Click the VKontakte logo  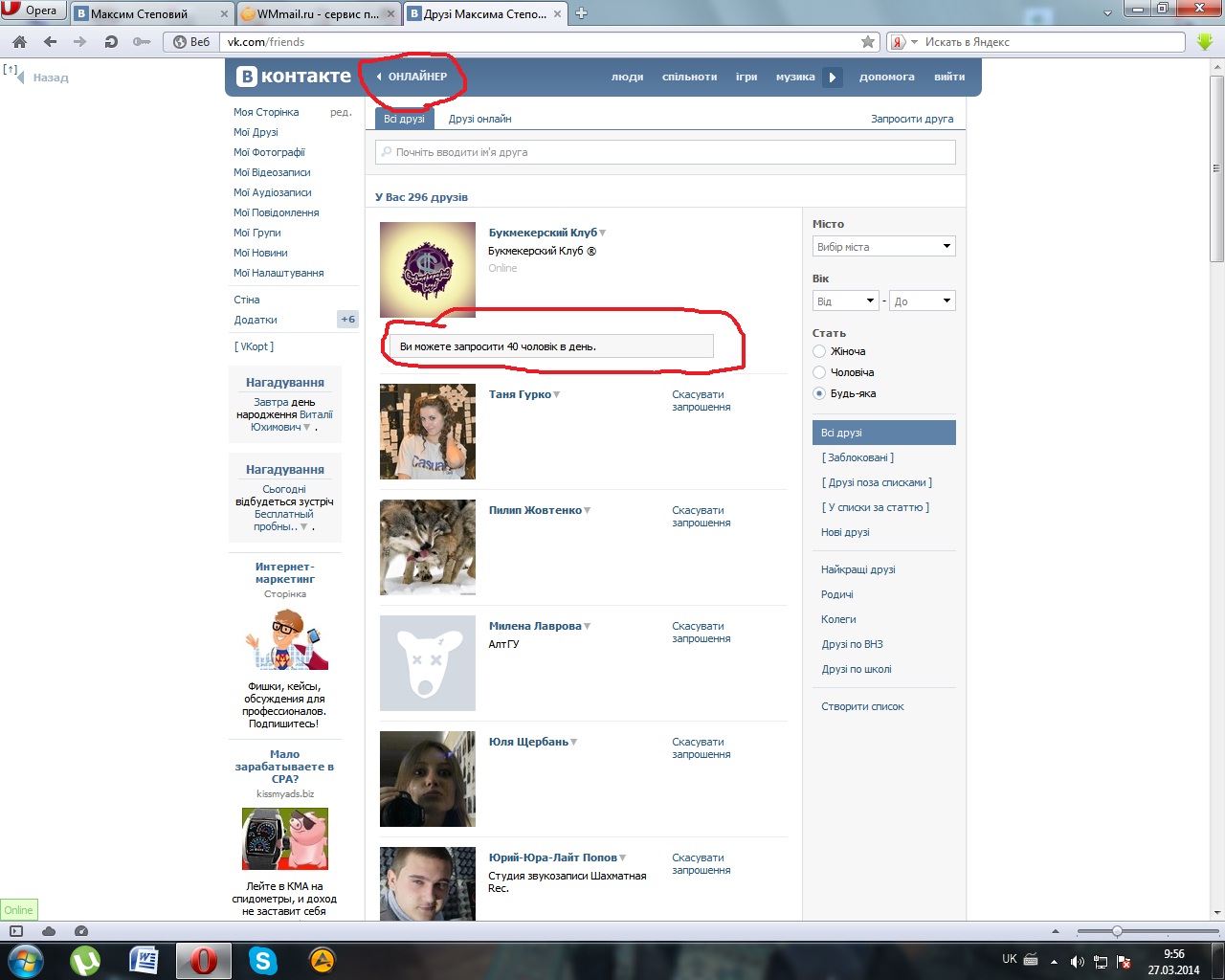[294, 77]
